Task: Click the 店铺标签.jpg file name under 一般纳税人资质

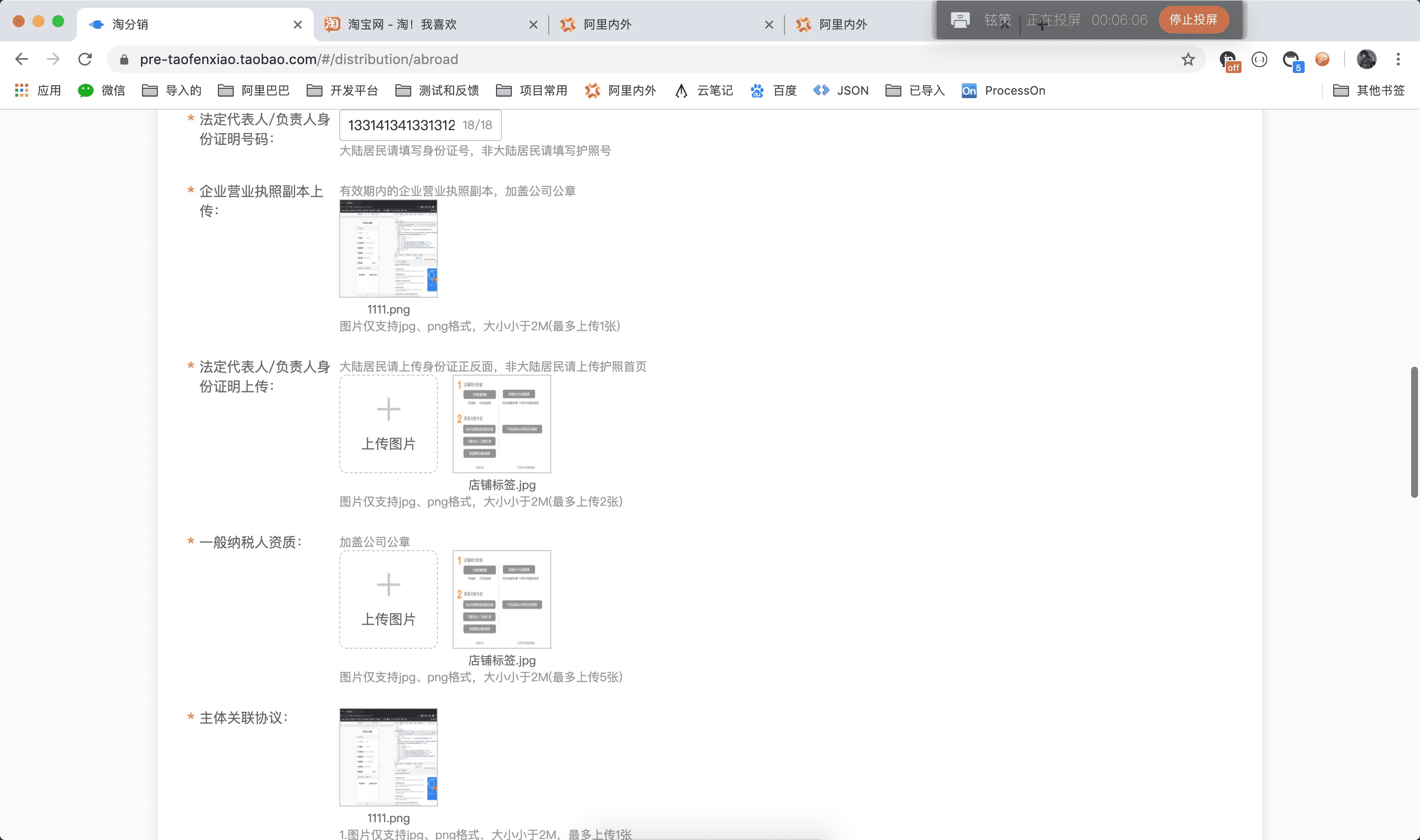Action: click(501, 661)
